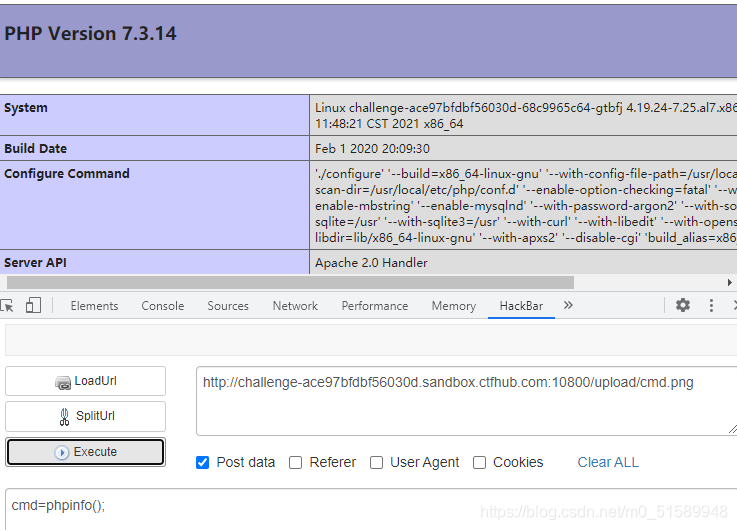Click inside the HackBar URL text area
This screenshot has width=737, height=530.
click(x=466, y=401)
